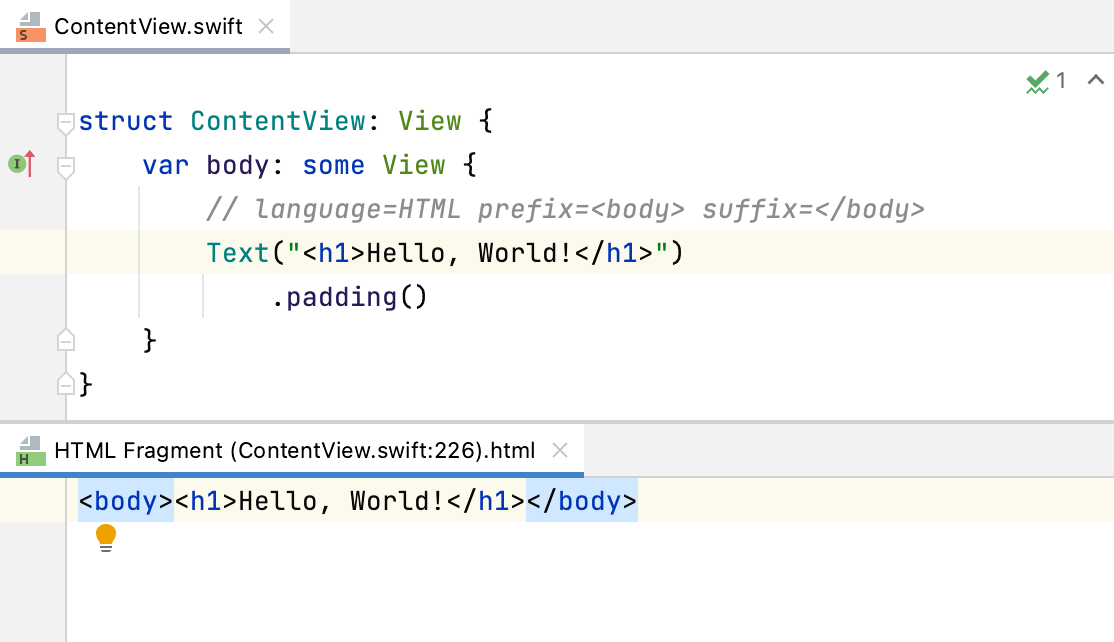Open the yellow intention bulb in the HTML fragment
The height and width of the screenshot is (642, 1114).
pos(106,537)
